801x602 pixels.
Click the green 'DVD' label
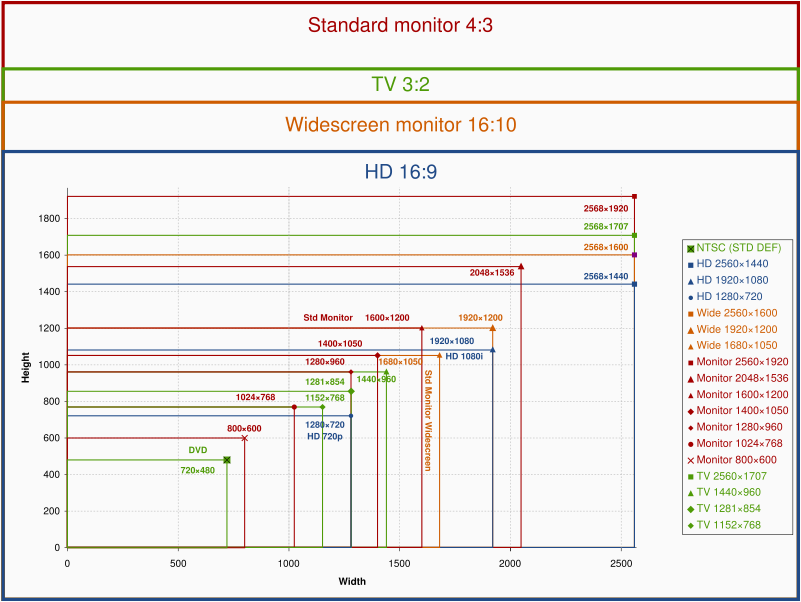click(198, 450)
